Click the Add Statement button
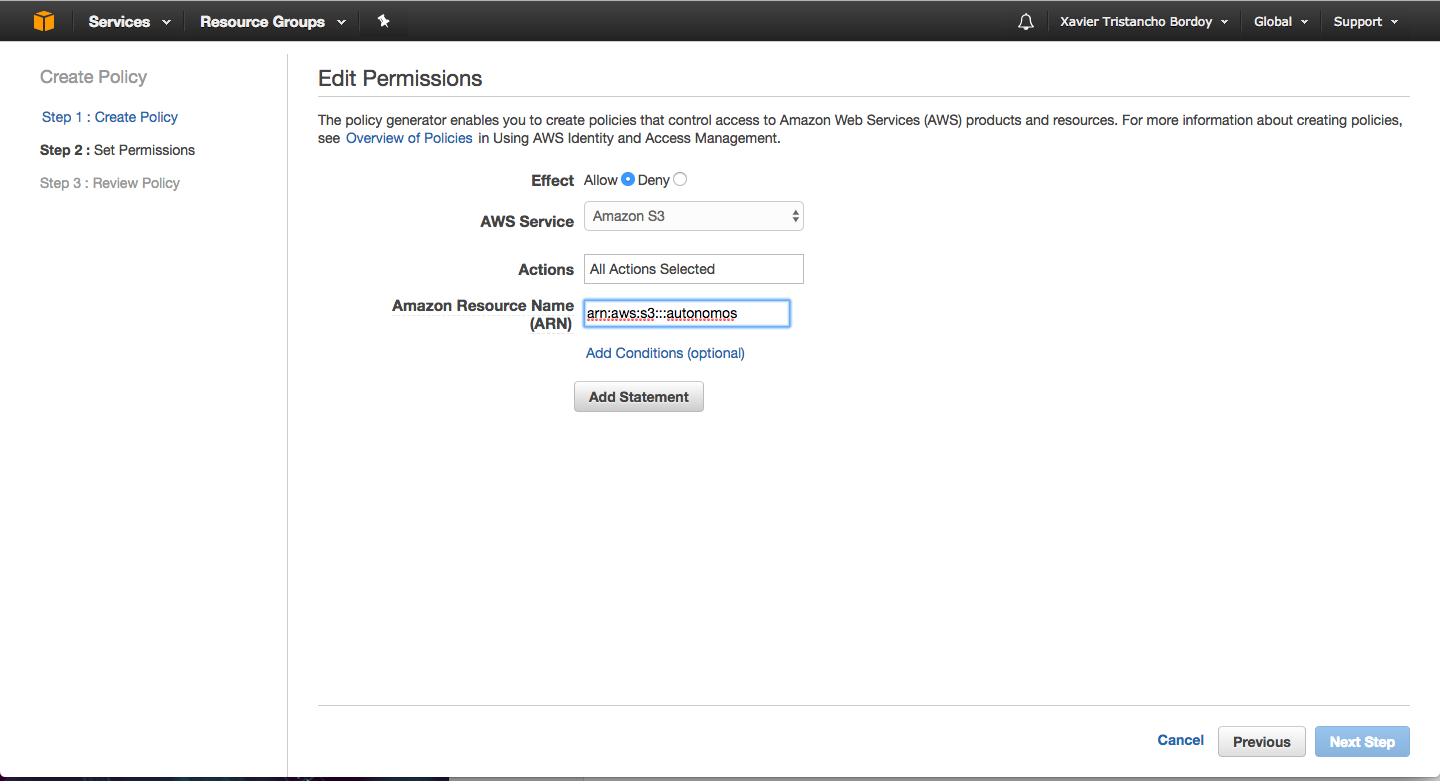Viewport: 1440px width, 781px height. pos(639,397)
